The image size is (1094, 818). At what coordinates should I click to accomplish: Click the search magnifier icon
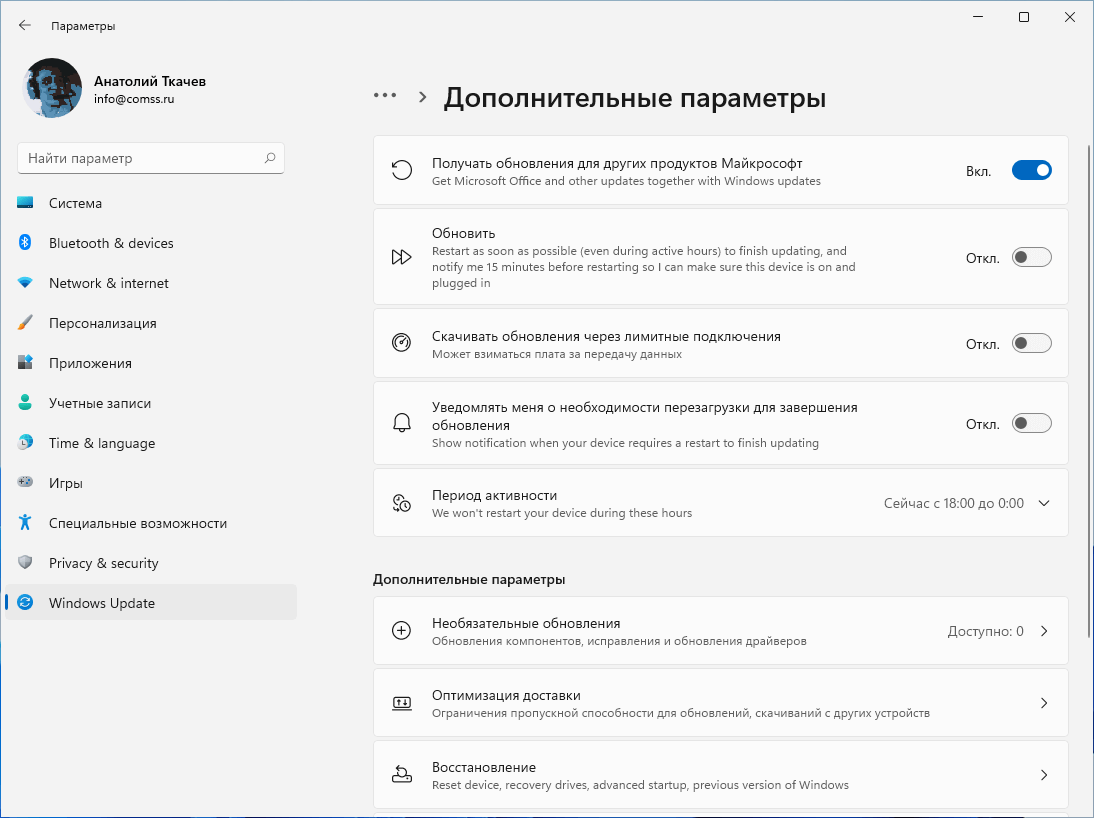pyautogui.click(x=269, y=158)
